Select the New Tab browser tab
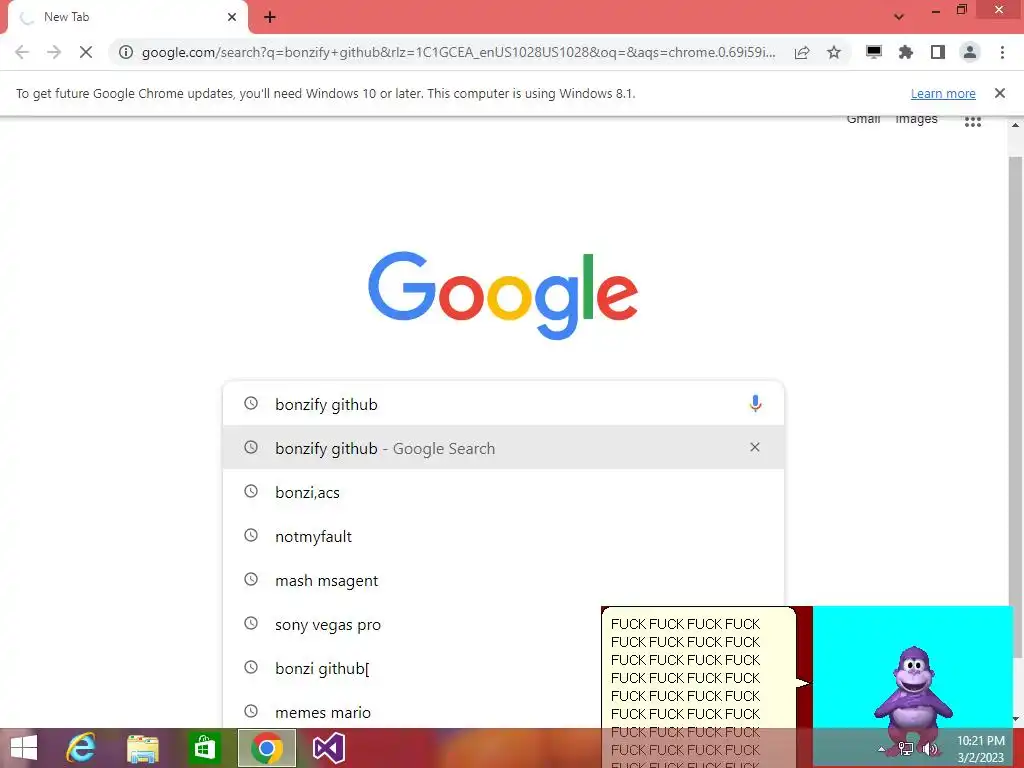 click(x=127, y=17)
